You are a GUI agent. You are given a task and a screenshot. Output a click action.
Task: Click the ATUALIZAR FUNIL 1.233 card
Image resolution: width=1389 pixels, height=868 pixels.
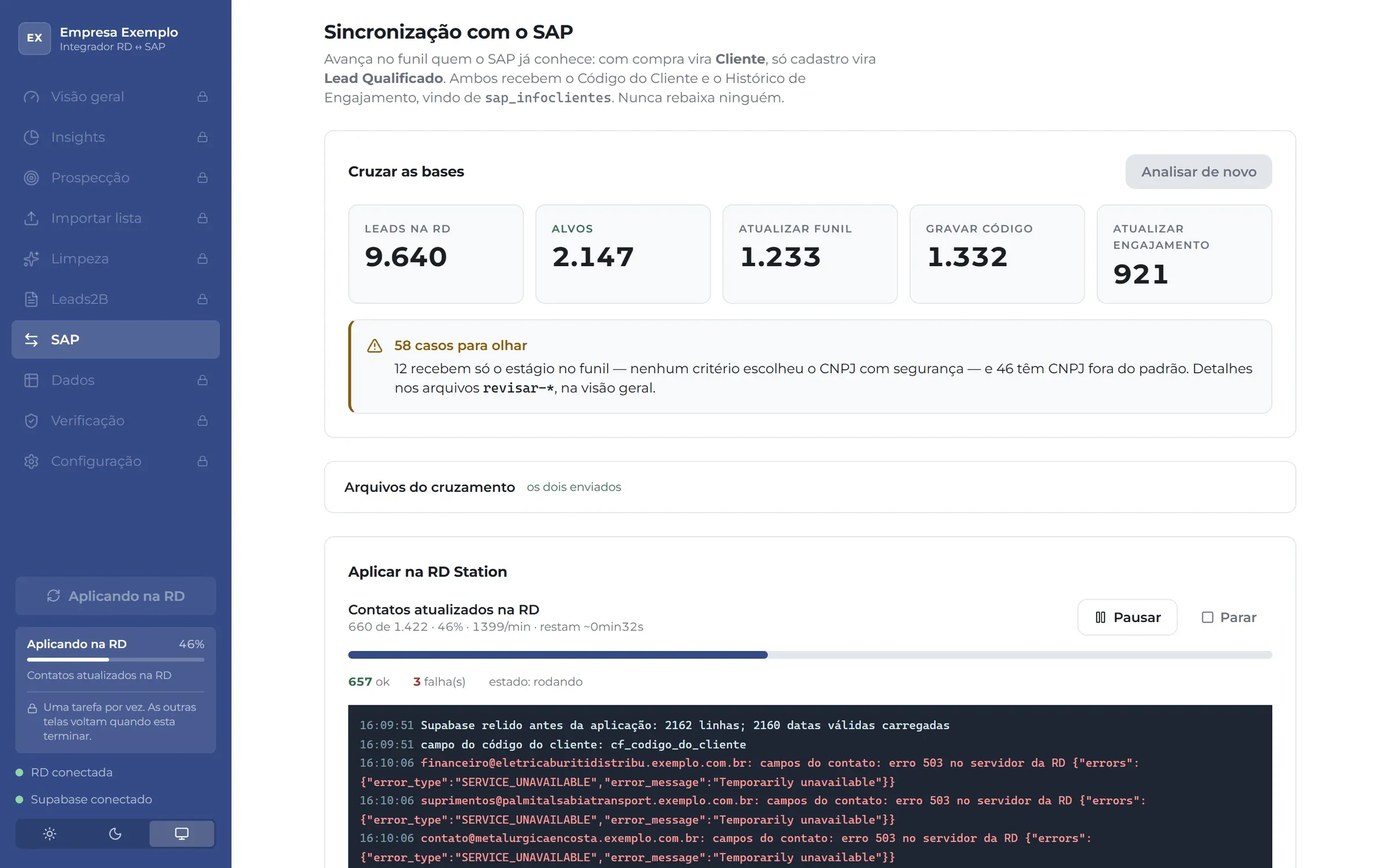[x=810, y=254]
